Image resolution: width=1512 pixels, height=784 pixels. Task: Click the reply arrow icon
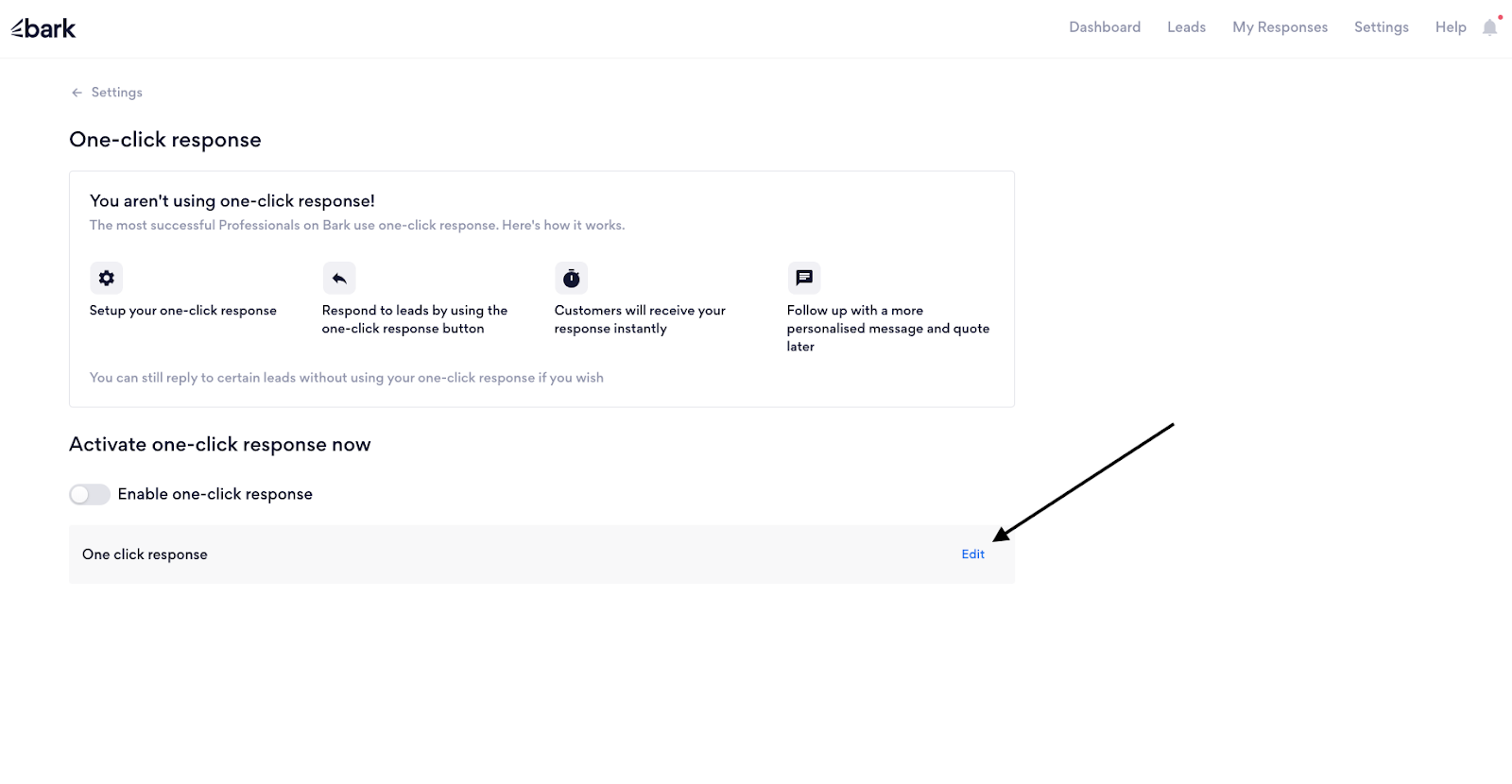(339, 278)
